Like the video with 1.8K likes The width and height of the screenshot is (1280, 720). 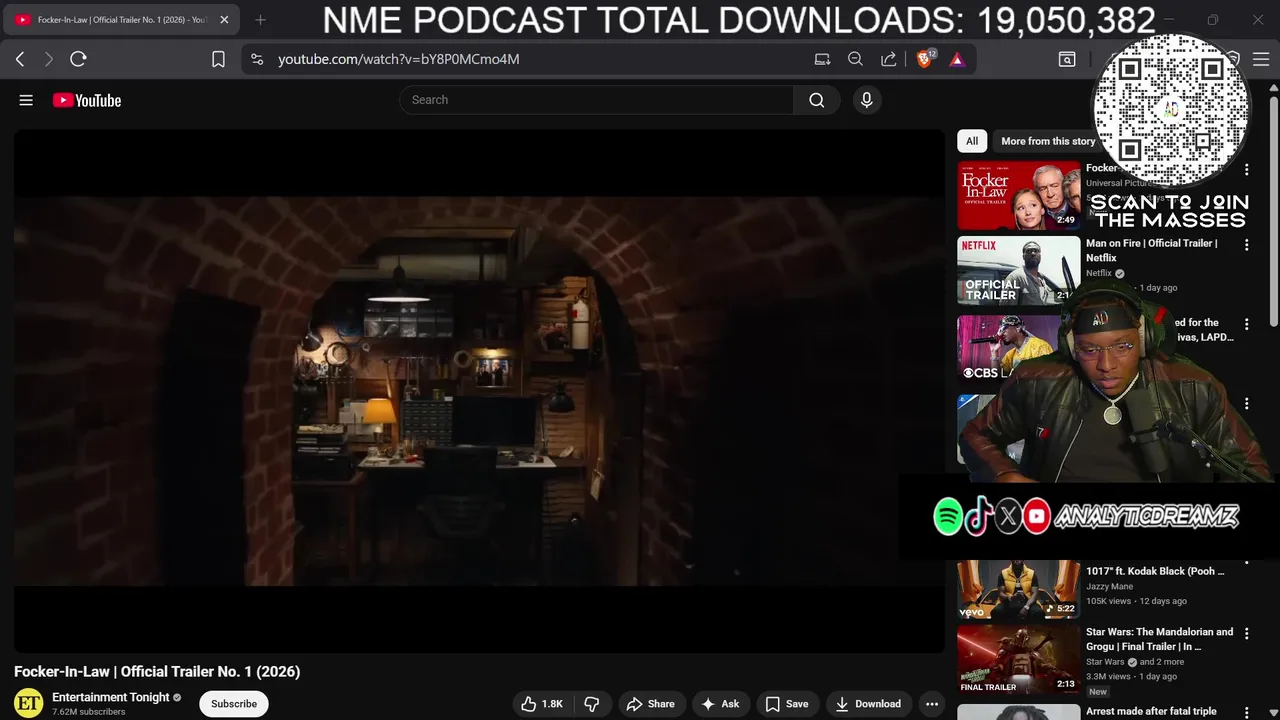[x=541, y=704]
